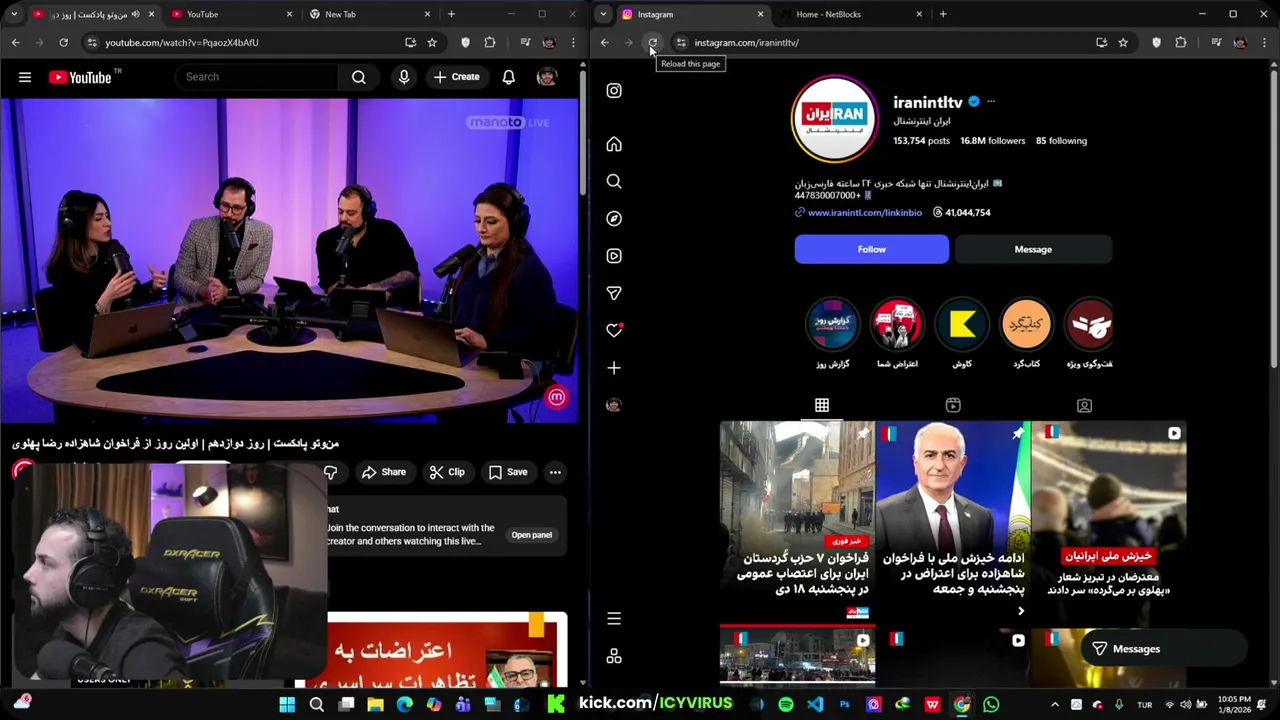Click the YouTube Create button
The height and width of the screenshot is (720, 1280).
(x=457, y=77)
